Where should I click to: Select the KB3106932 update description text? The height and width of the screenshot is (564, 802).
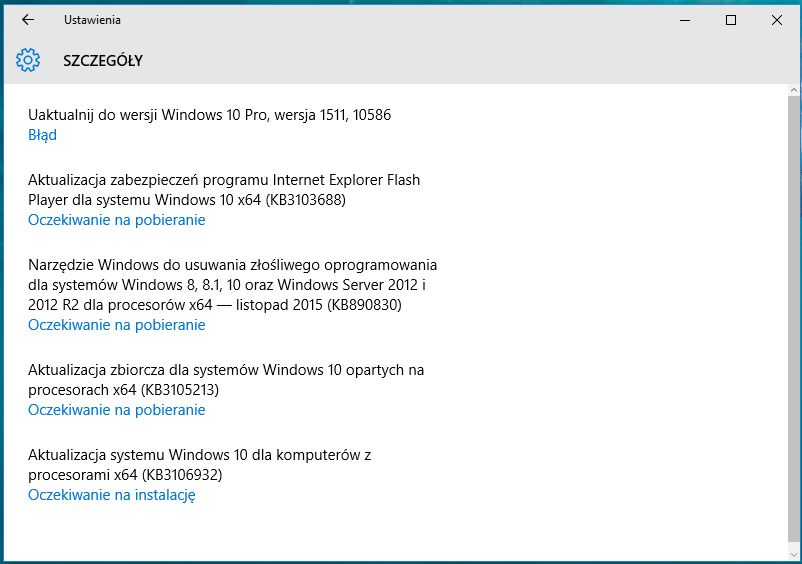coord(200,465)
